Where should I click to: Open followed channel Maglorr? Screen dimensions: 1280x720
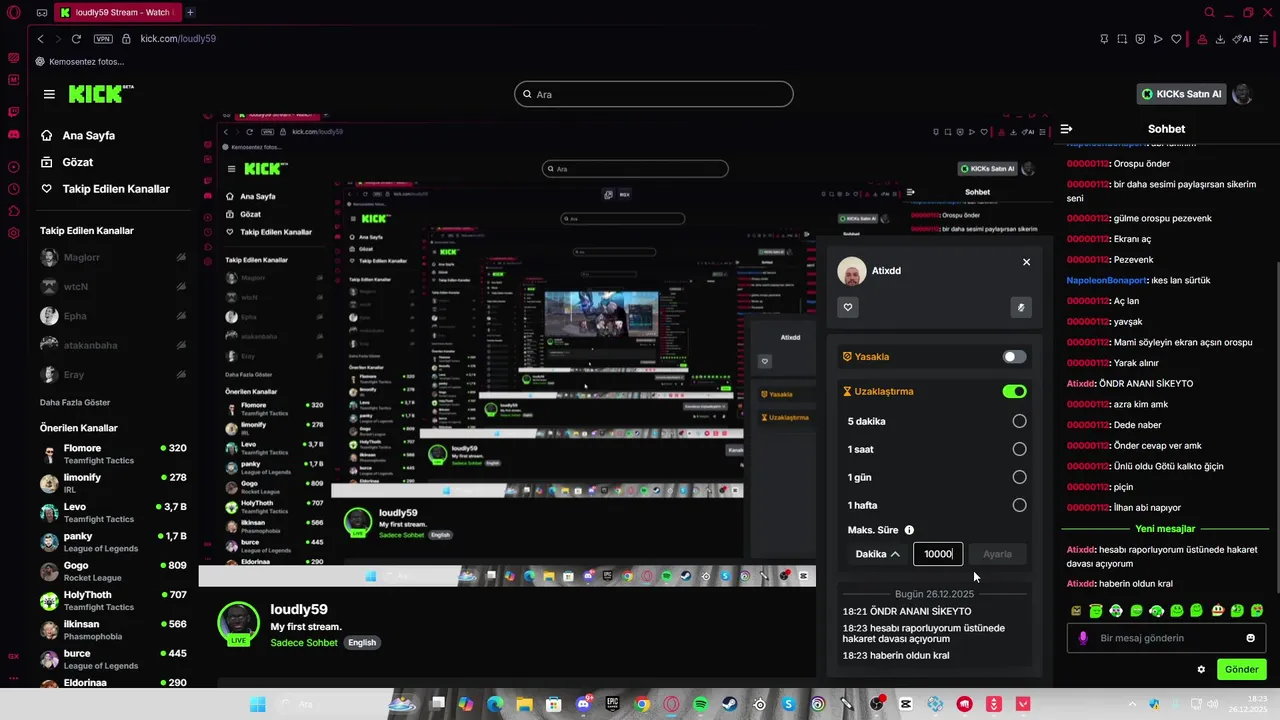pyautogui.click(x=115, y=258)
